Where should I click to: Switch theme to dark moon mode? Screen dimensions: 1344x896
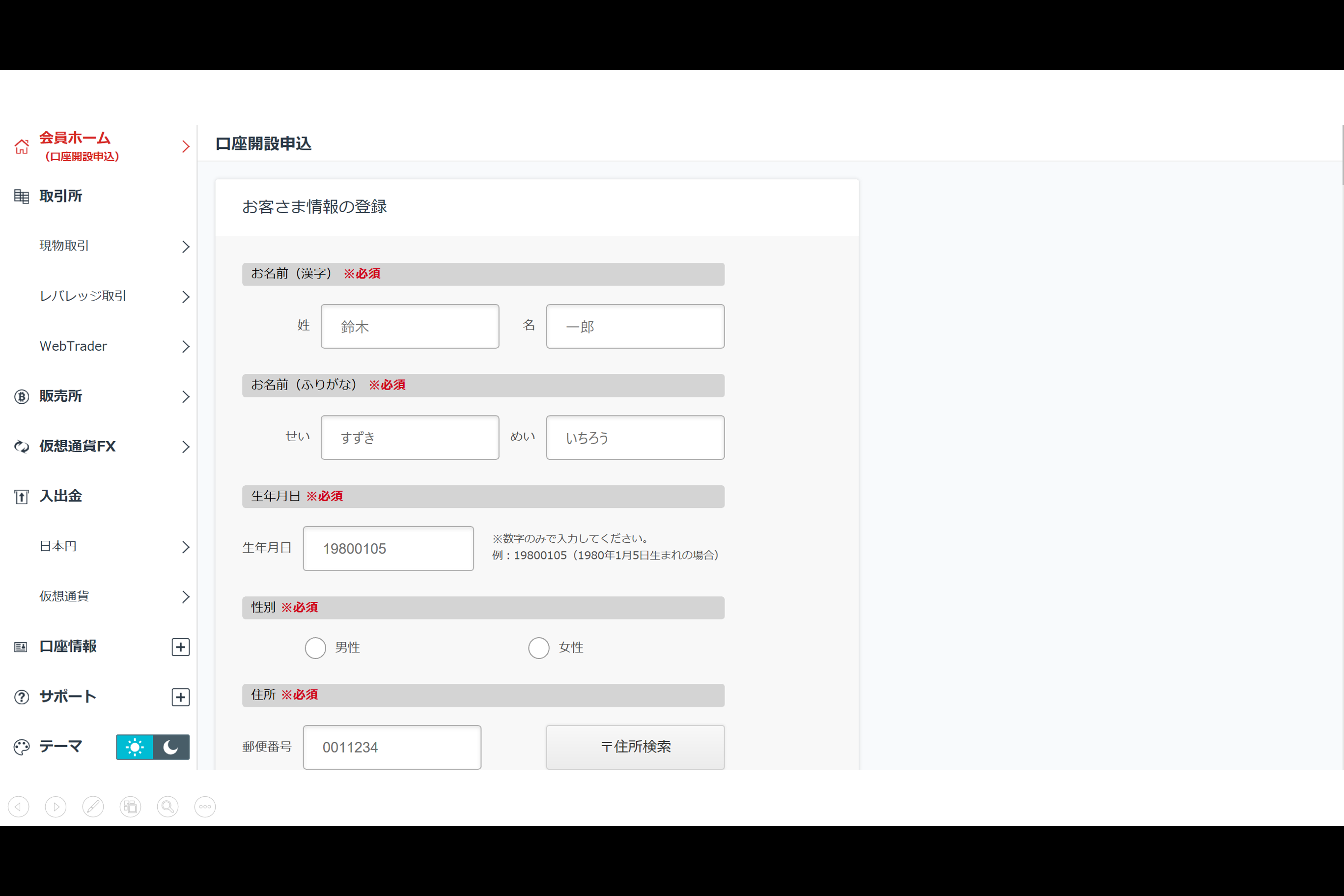tap(171, 747)
